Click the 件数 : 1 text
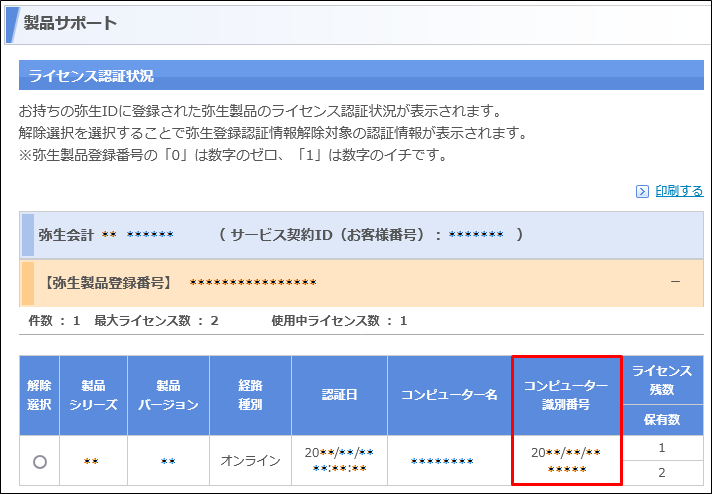 click(x=54, y=321)
